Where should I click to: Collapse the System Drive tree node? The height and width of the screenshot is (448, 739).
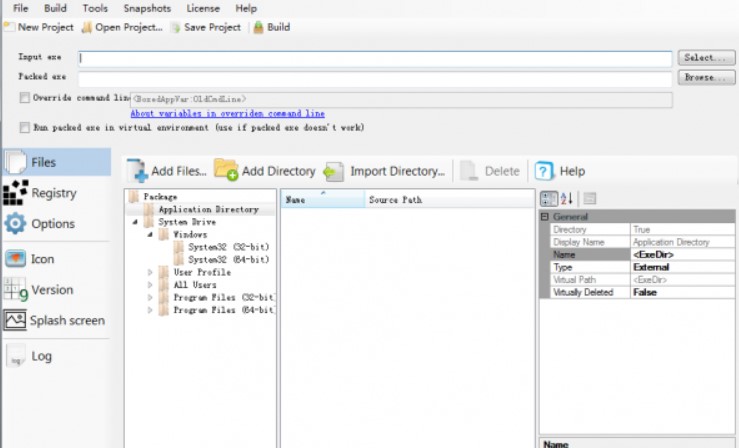tap(135, 222)
